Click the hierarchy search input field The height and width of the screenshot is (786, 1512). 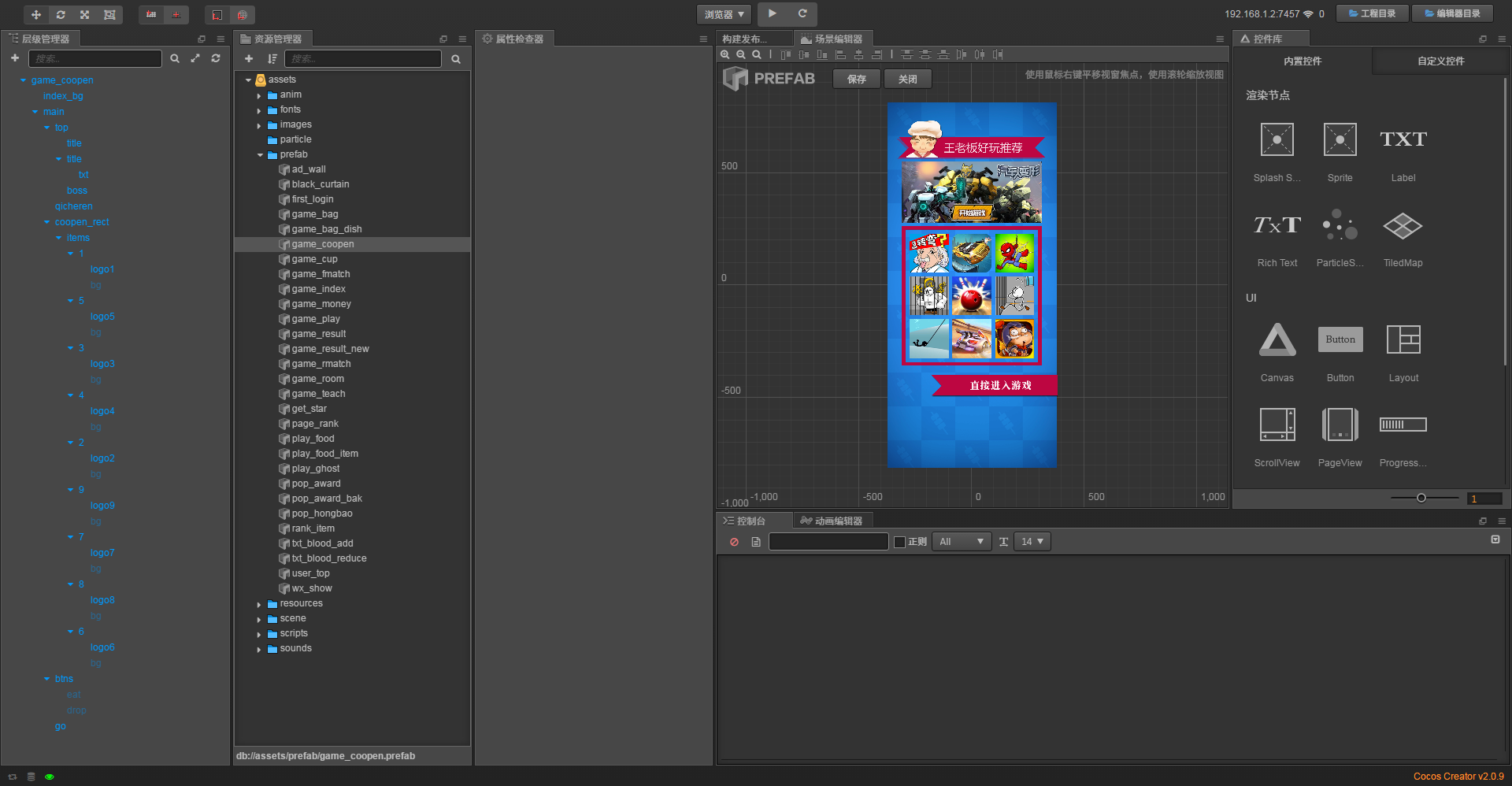95,58
